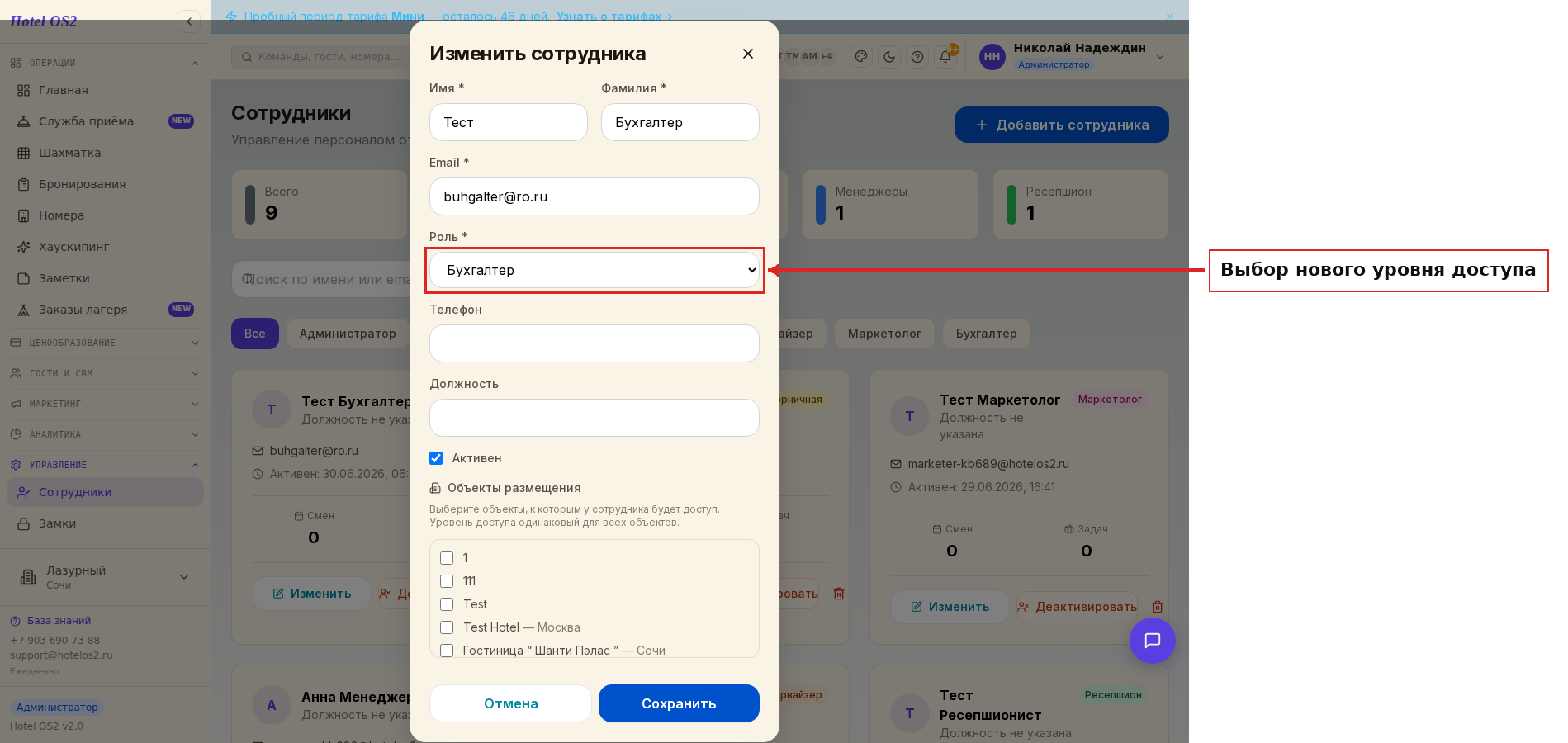Image resolution: width=1568 pixels, height=743 pixels.
Task: Open Номера in sidebar
Action: tap(105, 215)
